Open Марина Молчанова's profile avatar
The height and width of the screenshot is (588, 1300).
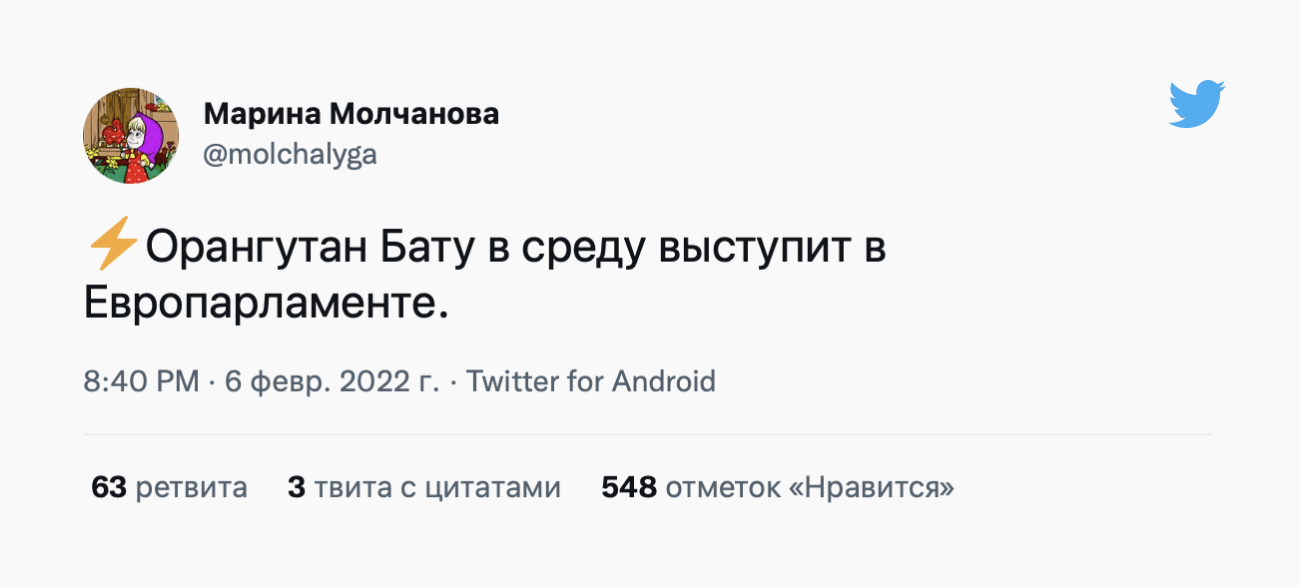click(131, 135)
